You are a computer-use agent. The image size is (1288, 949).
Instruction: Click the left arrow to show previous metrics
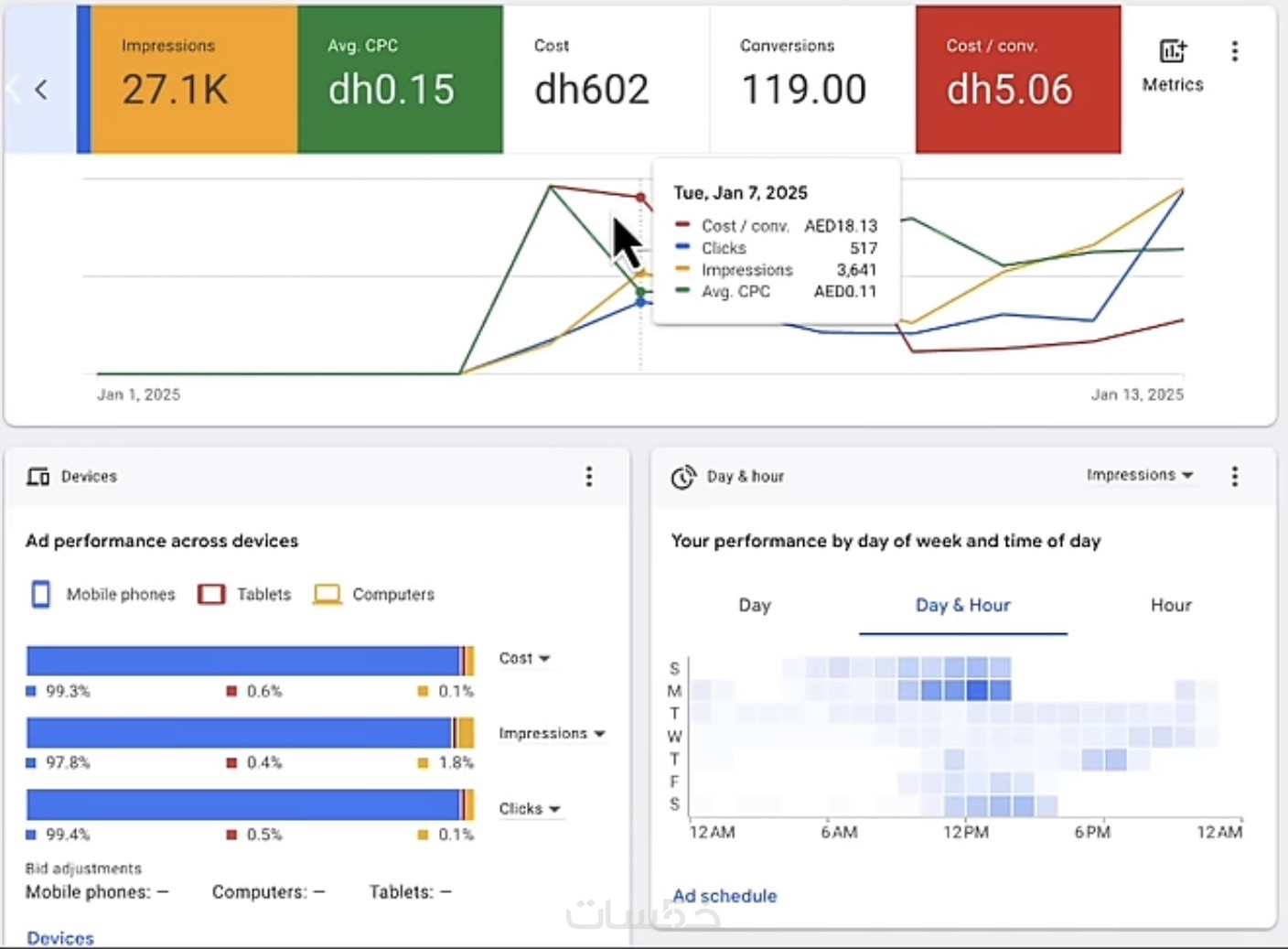pyautogui.click(x=41, y=89)
